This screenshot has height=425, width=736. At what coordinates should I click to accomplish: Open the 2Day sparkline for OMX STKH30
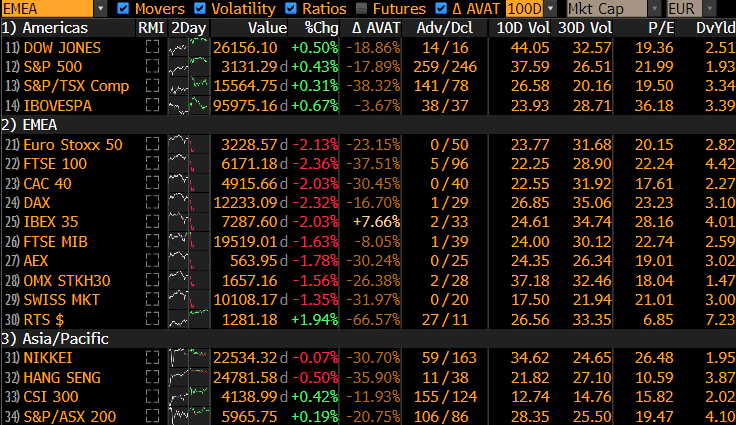(x=189, y=280)
